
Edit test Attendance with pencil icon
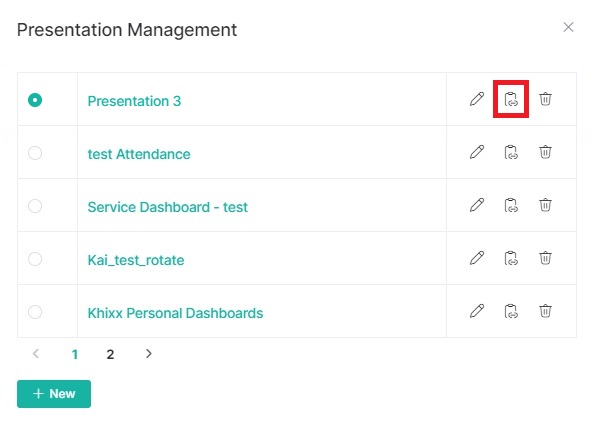pos(477,152)
